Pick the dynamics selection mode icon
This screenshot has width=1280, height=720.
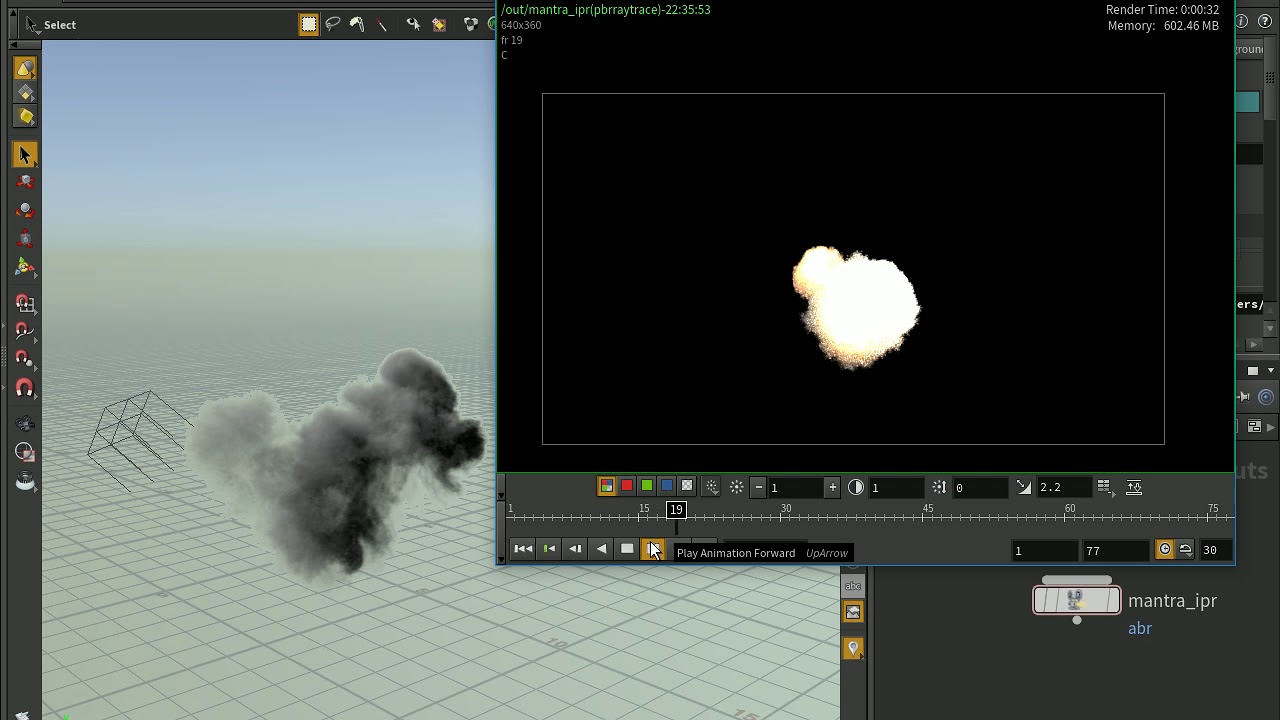[25, 117]
